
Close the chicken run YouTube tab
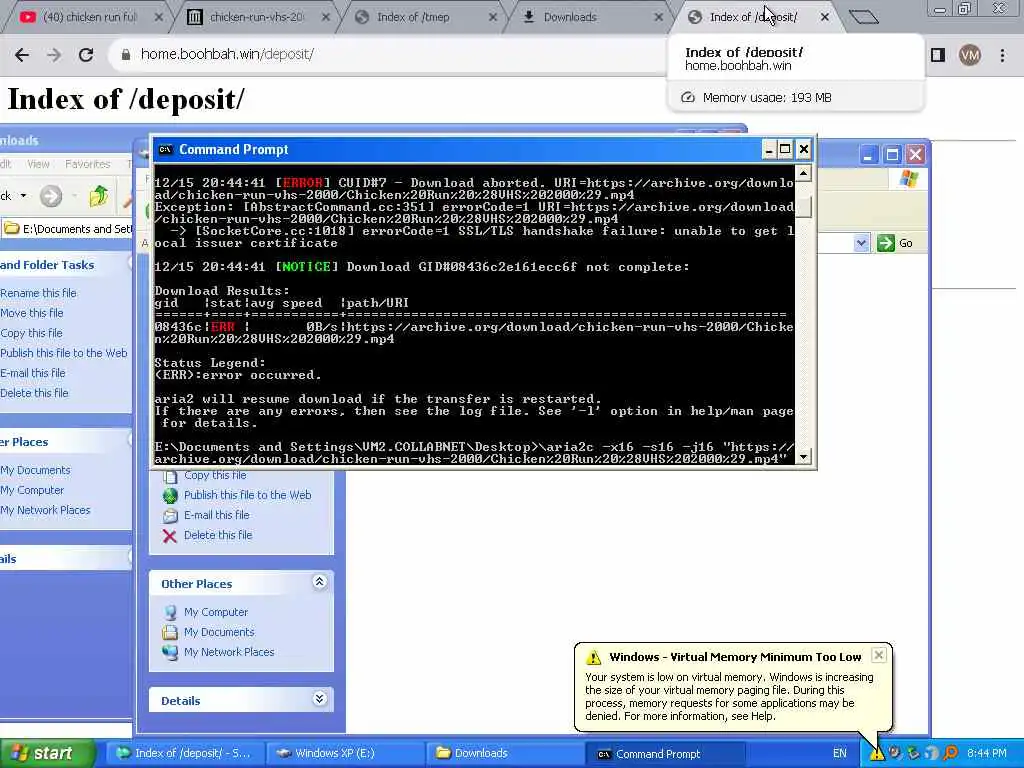click(159, 17)
